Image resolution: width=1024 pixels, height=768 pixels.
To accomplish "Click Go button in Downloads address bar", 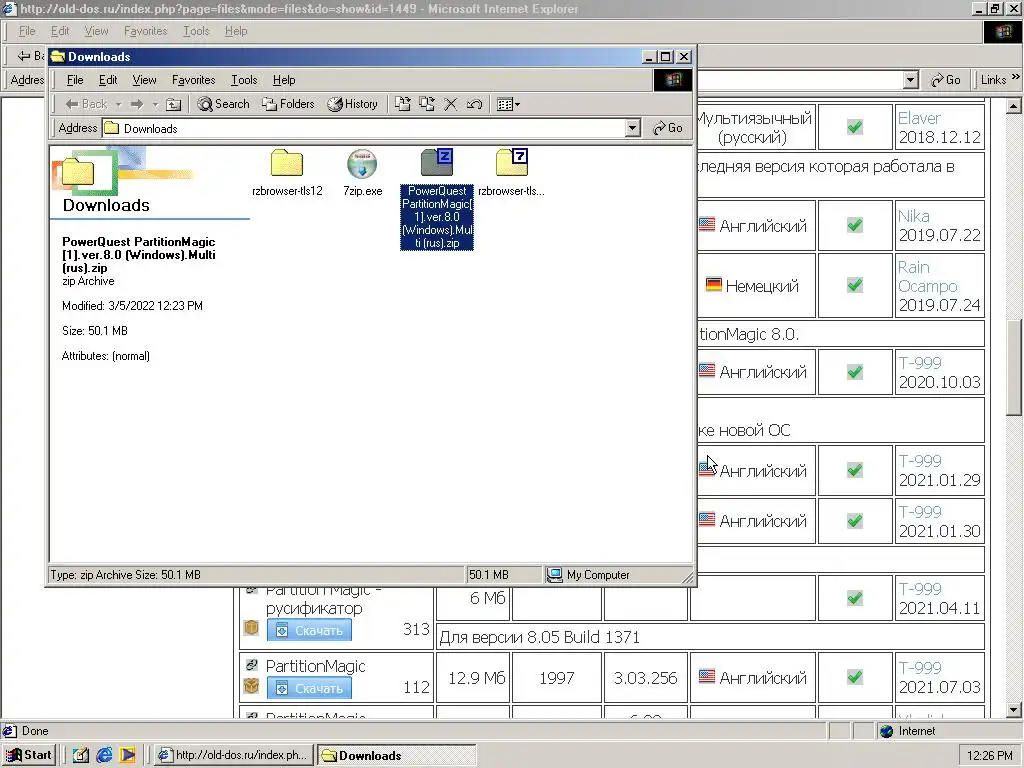I will (x=667, y=128).
